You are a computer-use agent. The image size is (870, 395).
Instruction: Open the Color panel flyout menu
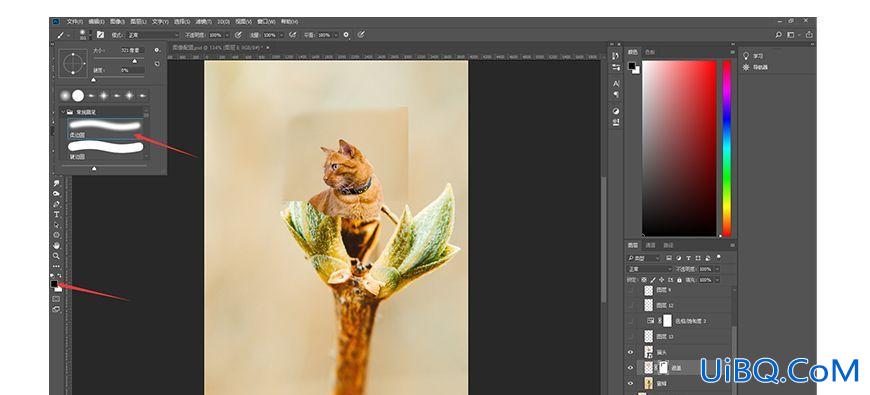click(732, 52)
